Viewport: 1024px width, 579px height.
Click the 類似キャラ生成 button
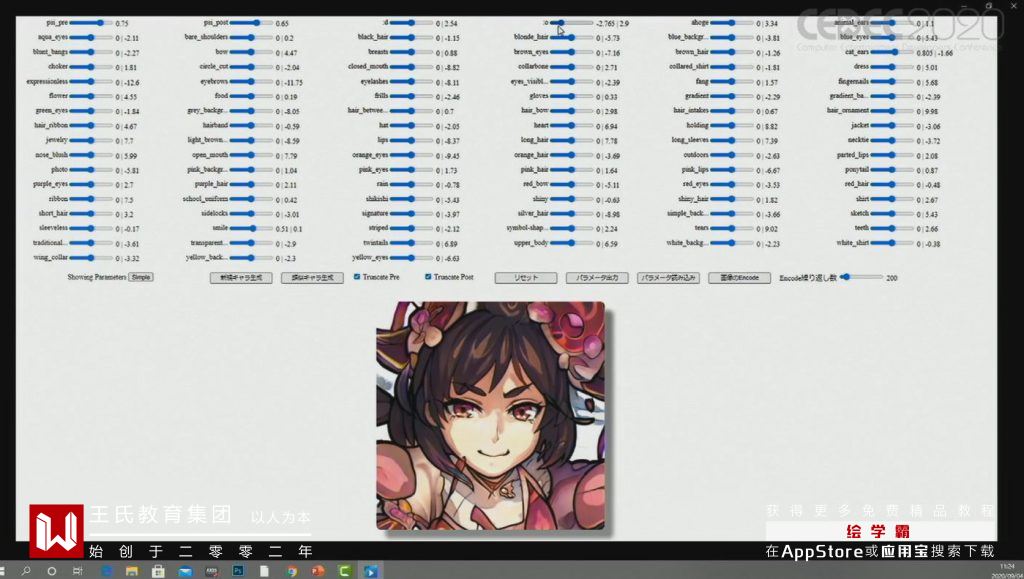point(312,278)
